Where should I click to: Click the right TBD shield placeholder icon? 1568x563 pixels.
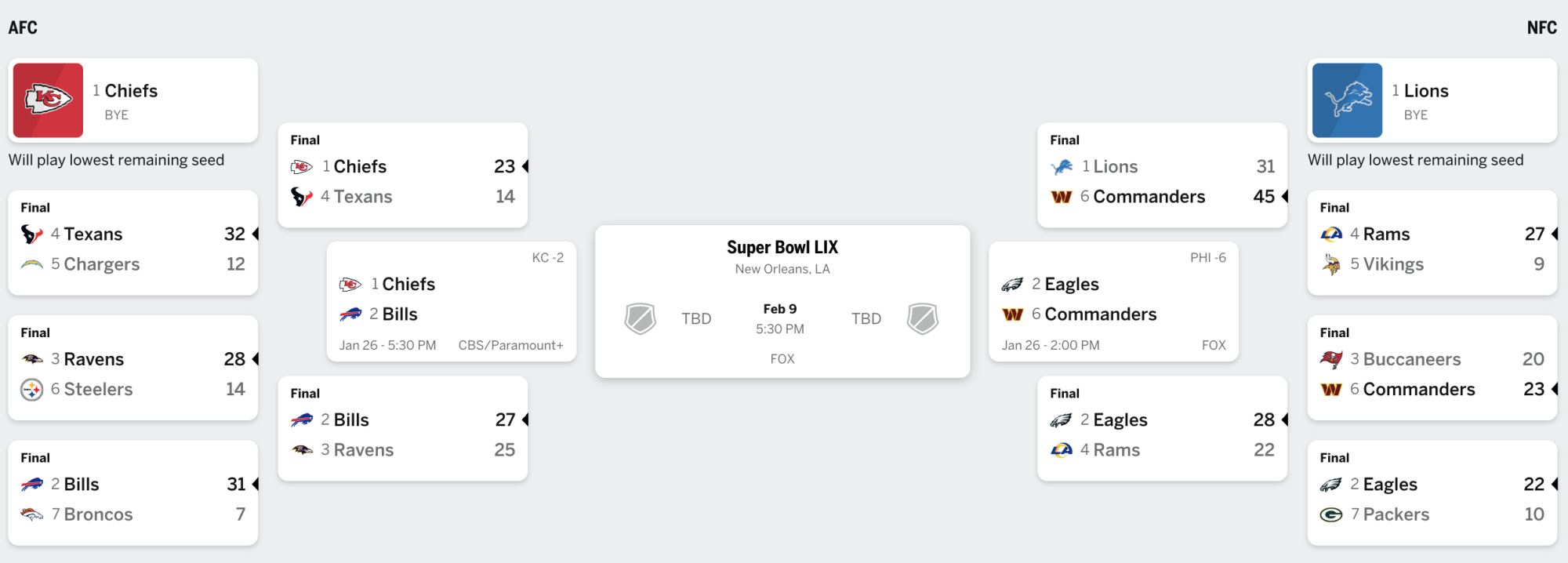click(x=923, y=319)
